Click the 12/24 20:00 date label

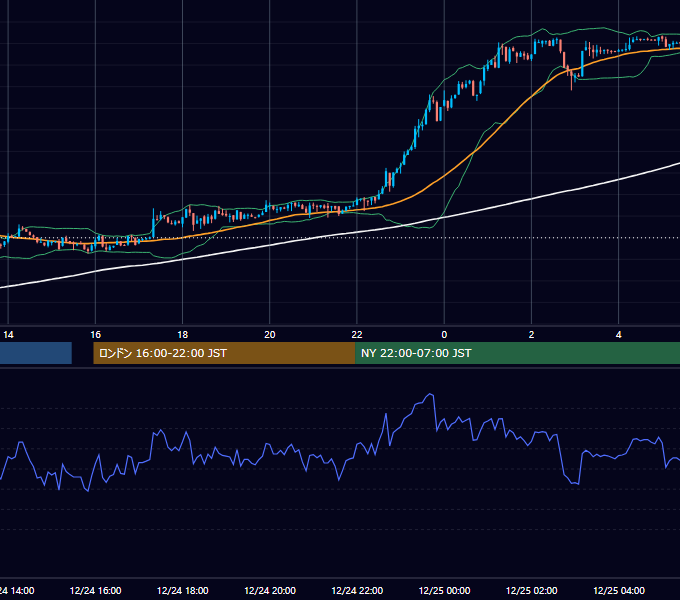270,590
